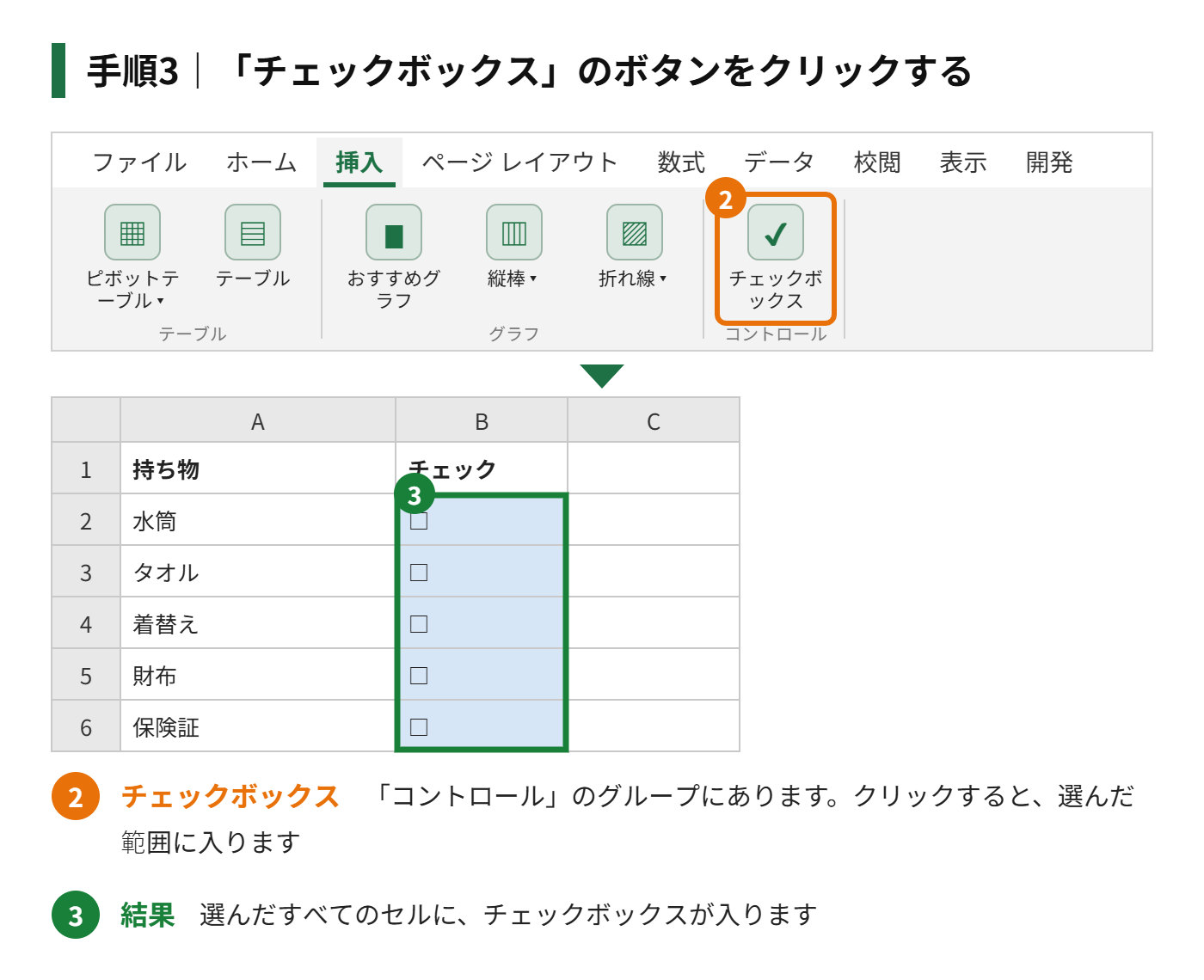Expand the 縦棒 dropdown arrow
This screenshot has width=1204, height=980.
click(x=533, y=279)
